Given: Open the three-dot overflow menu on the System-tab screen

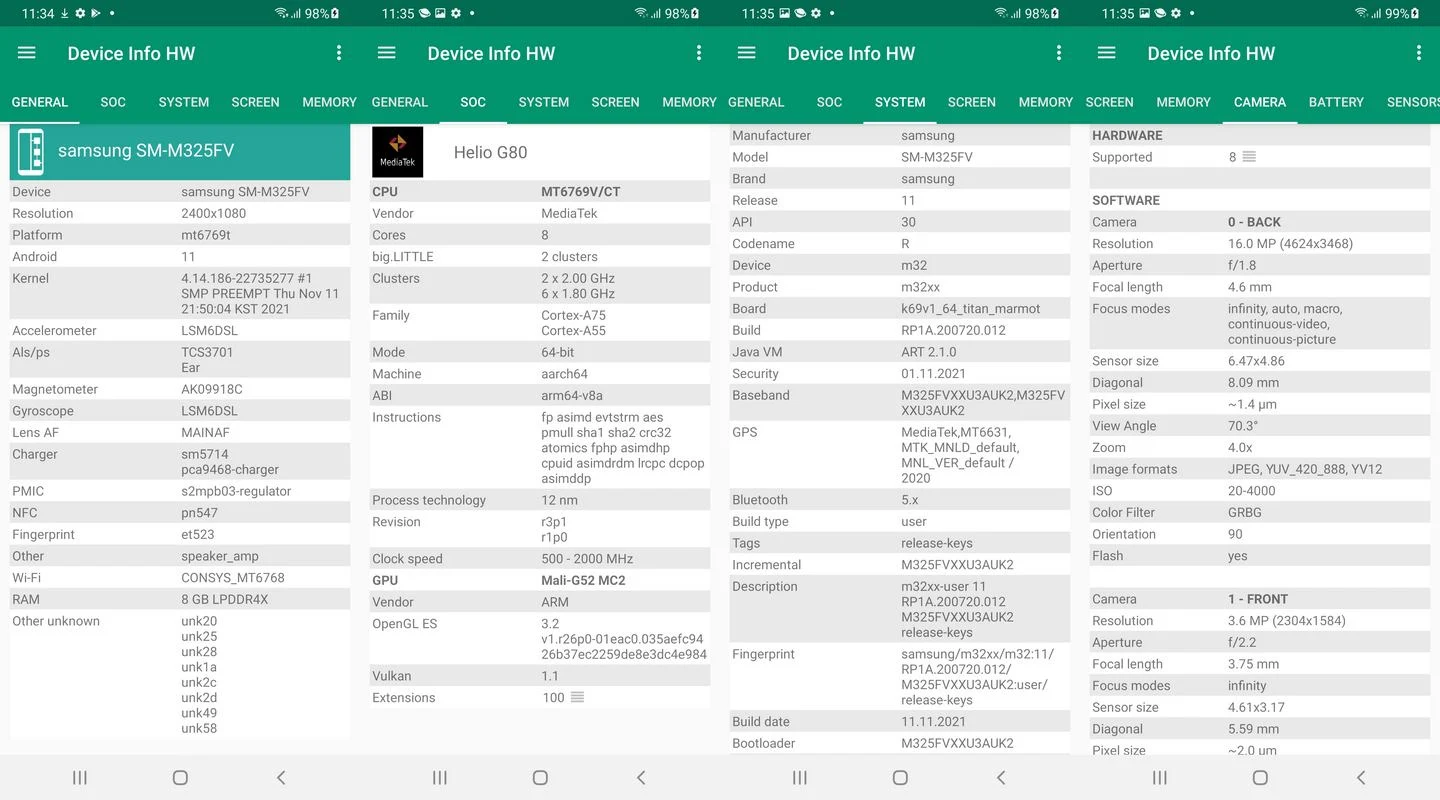Looking at the screenshot, I should coord(1059,53).
